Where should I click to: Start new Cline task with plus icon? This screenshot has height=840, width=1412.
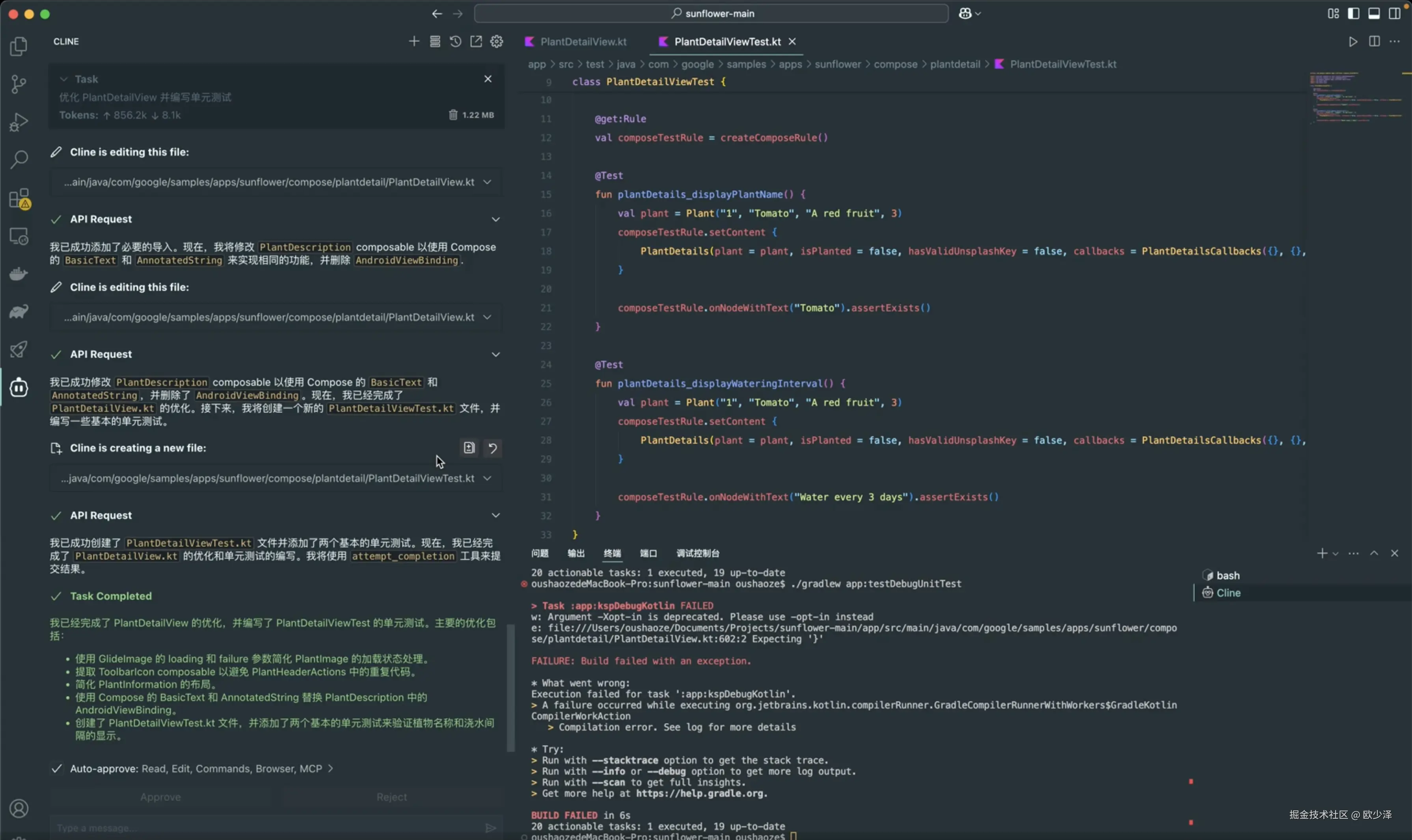pyautogui.click(x=414, y=41)
